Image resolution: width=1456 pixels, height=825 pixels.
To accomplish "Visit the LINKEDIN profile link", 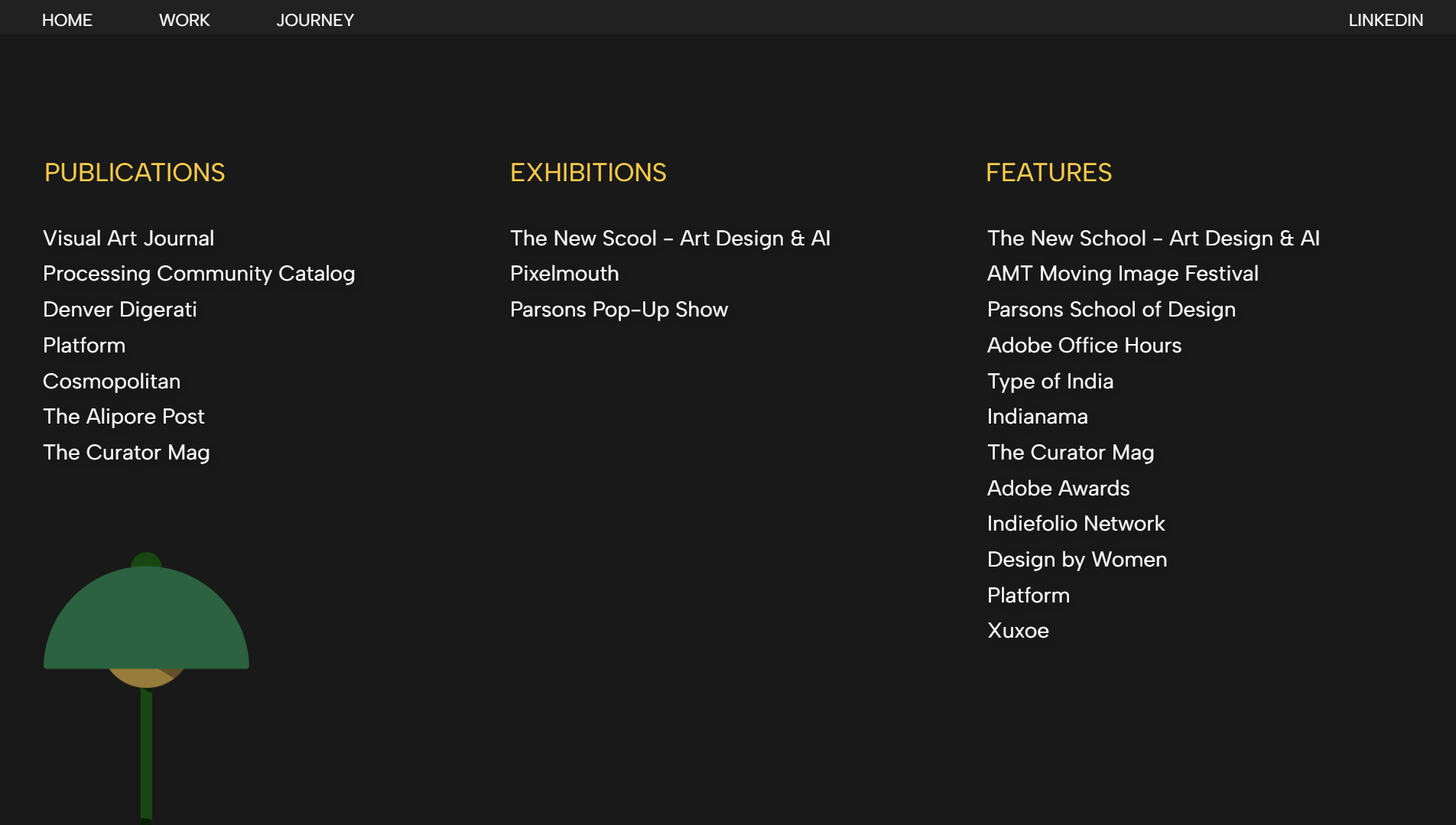I will [1385, 20].
